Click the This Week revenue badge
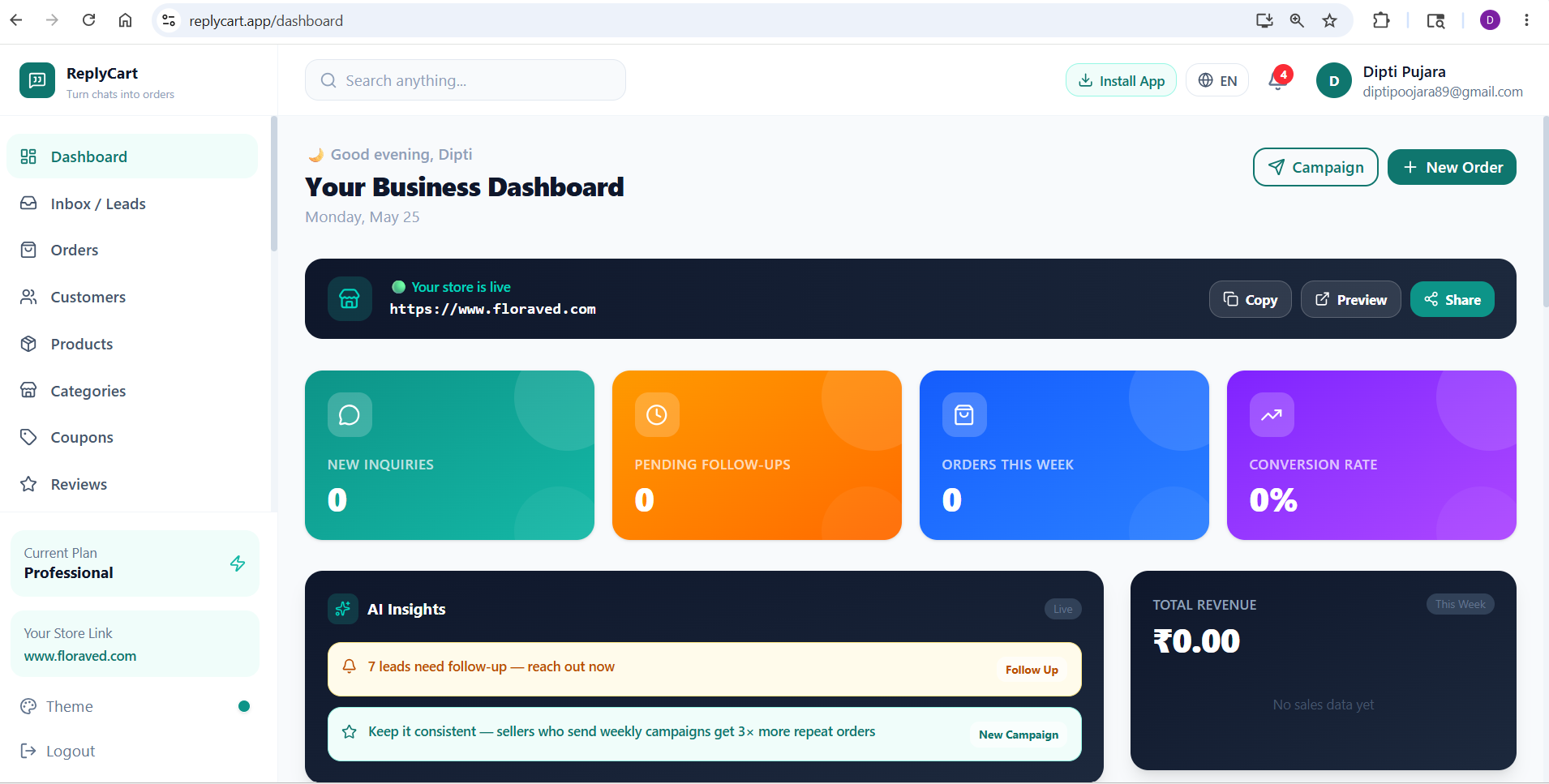Screen dimensions: 1549x784 click(x=1460, y=604)
